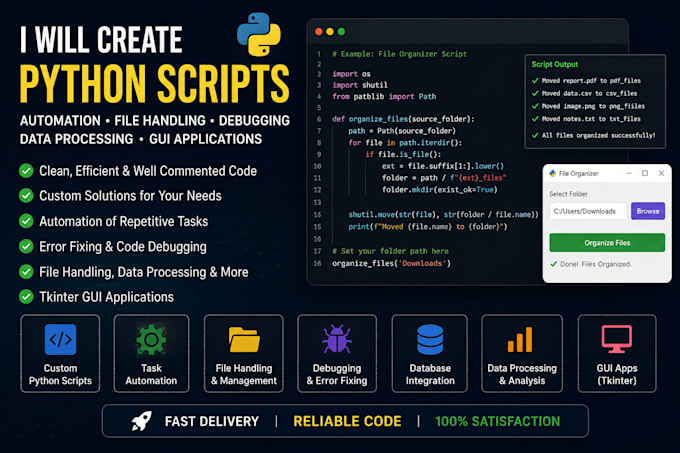
Task: Click the RELIABLE CODE text
Action: 347,421
